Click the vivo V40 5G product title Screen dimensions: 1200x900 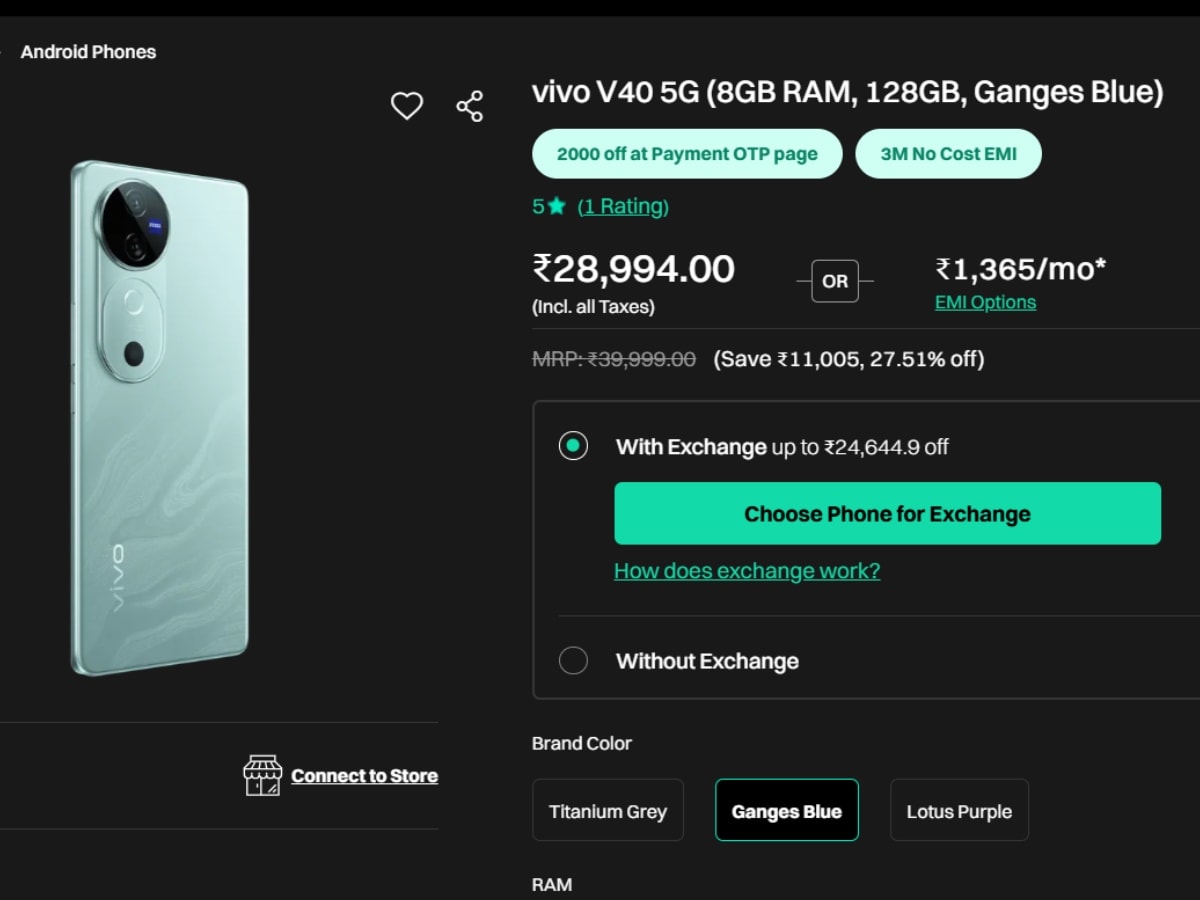[848, 93]
